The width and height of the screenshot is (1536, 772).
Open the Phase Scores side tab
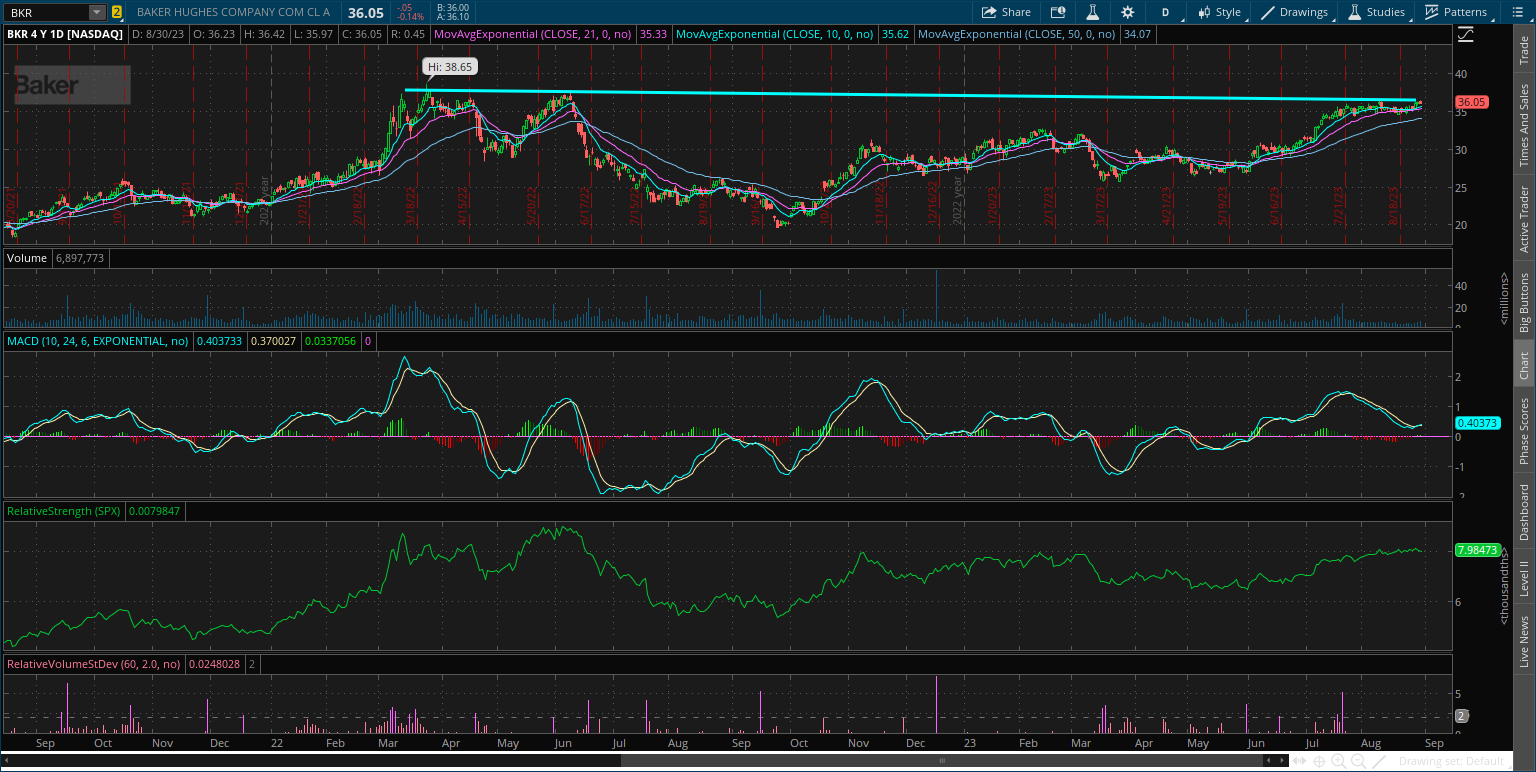tap(1524, 429)
